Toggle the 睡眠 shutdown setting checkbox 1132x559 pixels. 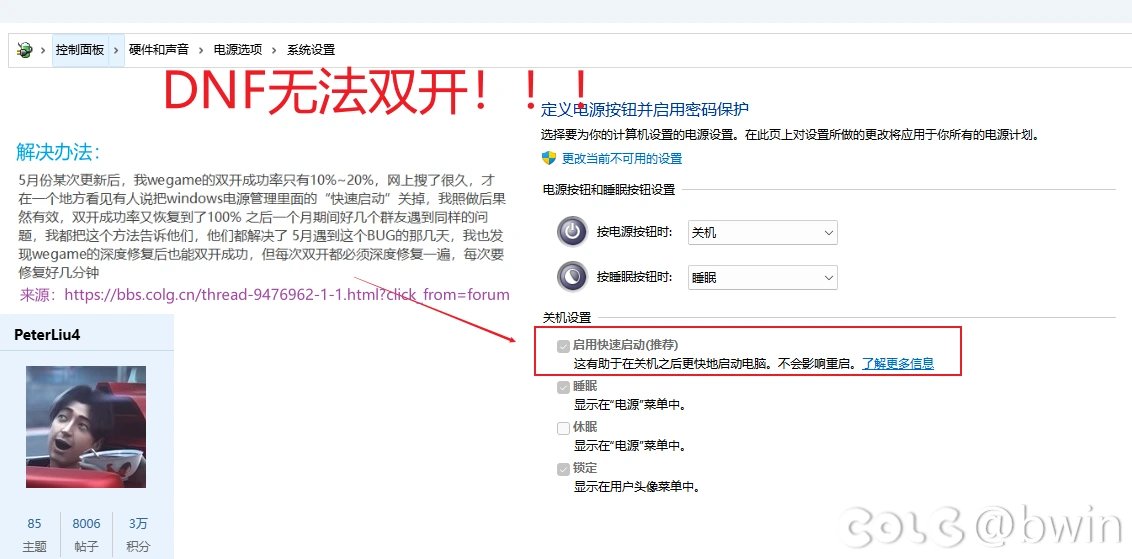point(563,386)
